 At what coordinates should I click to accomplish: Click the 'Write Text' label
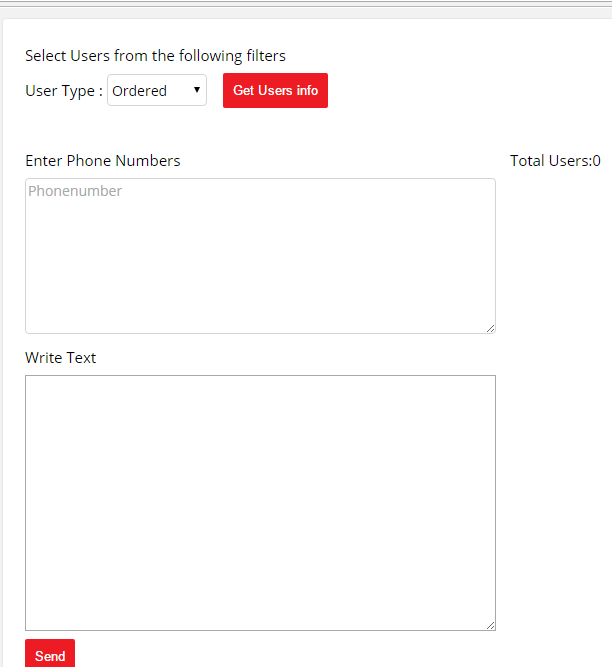[x=61, y=358]
